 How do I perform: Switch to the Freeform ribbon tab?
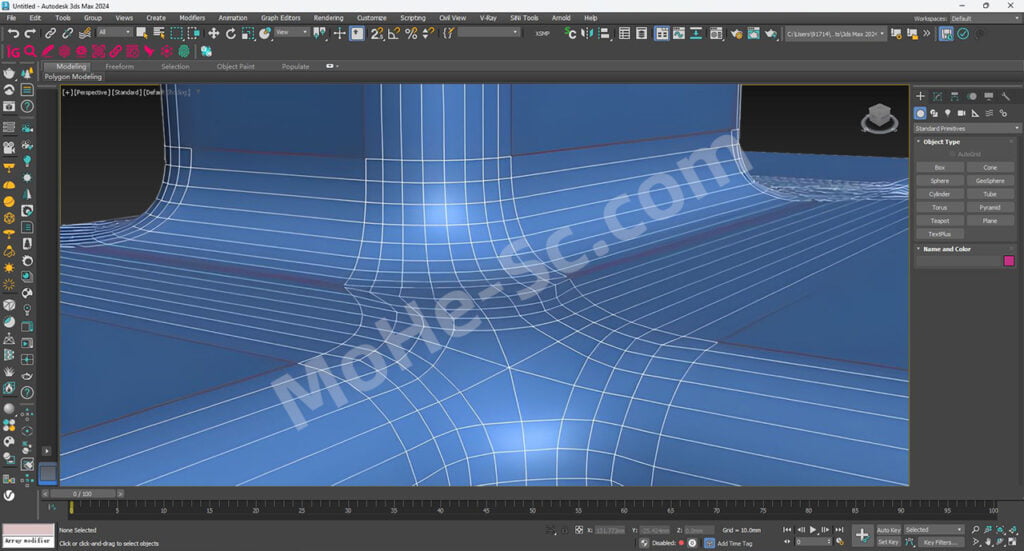click(x=120, y=67)
